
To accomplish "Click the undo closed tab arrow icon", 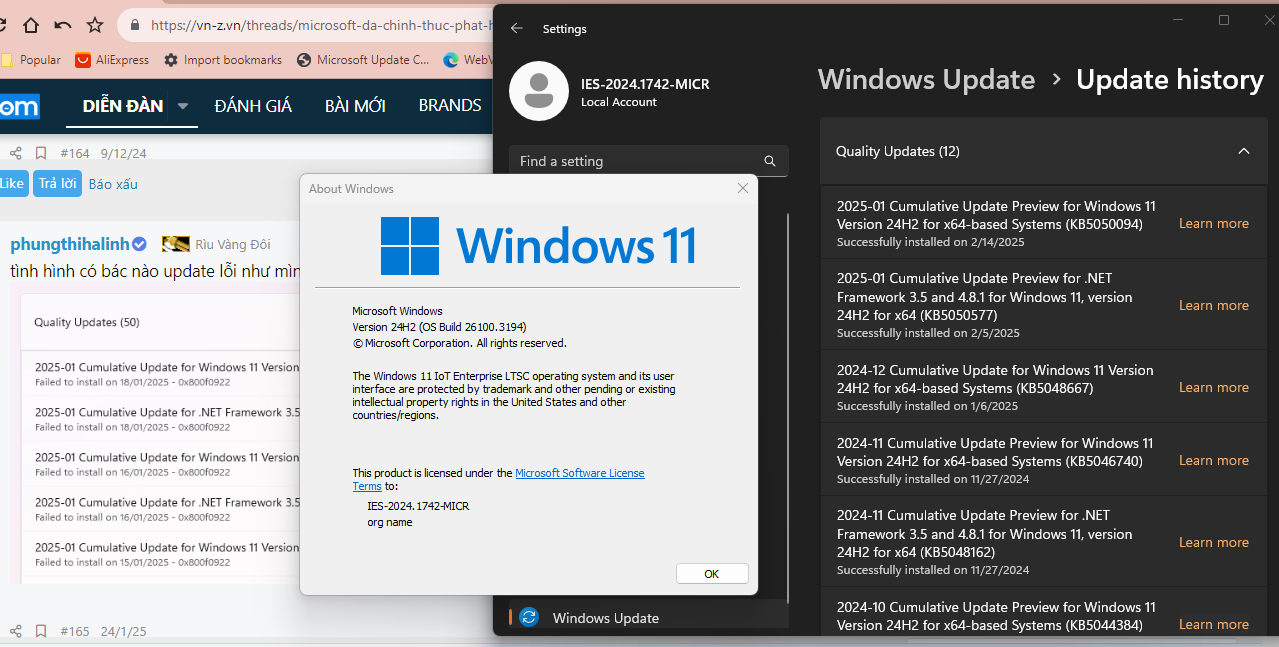I will [x=63, y=25].
